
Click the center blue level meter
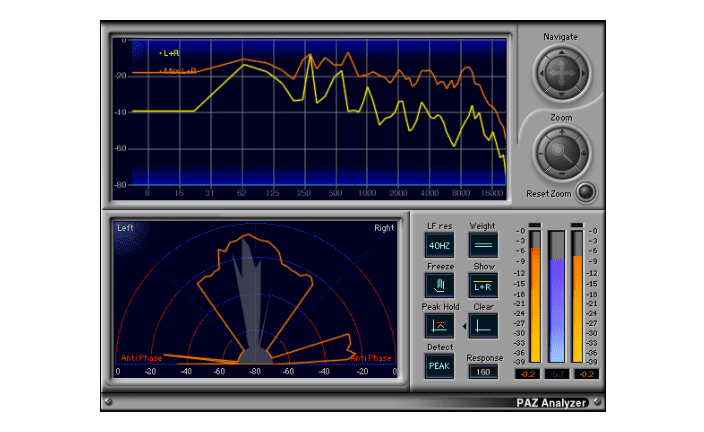(x=557, y=296)
